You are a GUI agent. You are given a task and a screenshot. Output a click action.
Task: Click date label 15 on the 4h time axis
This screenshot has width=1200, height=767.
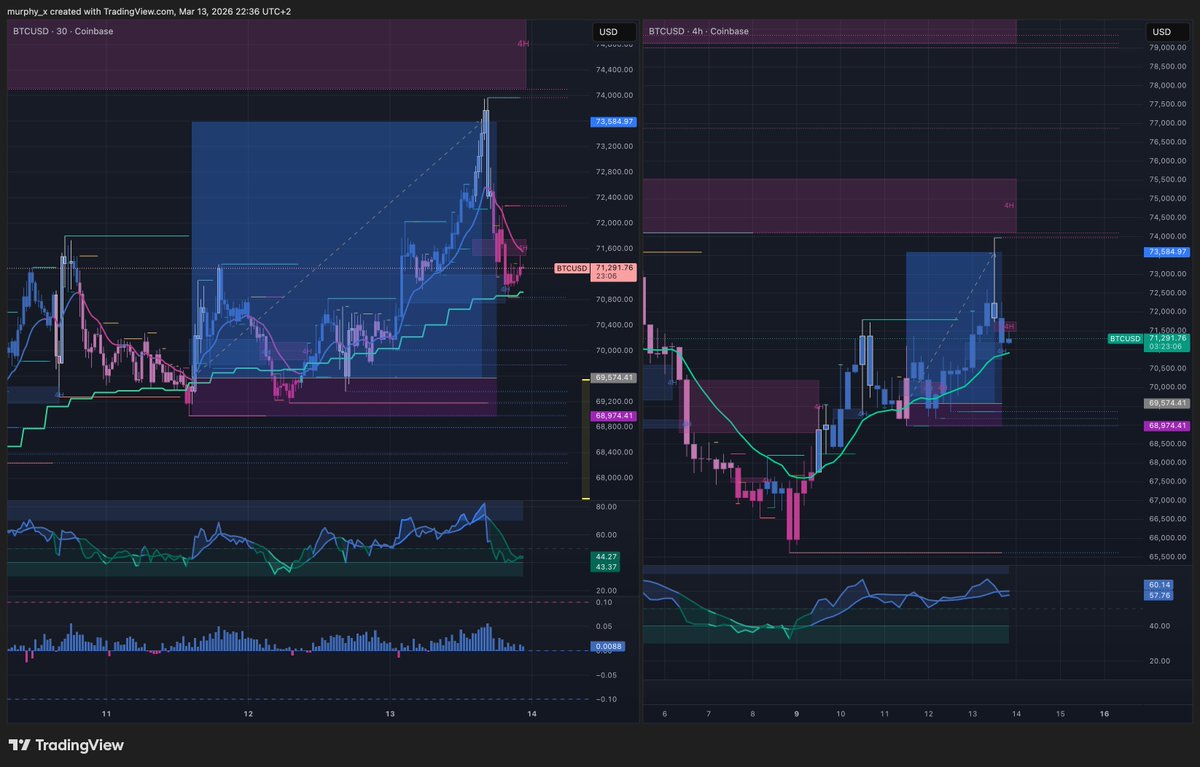[x=1060, y=714]
